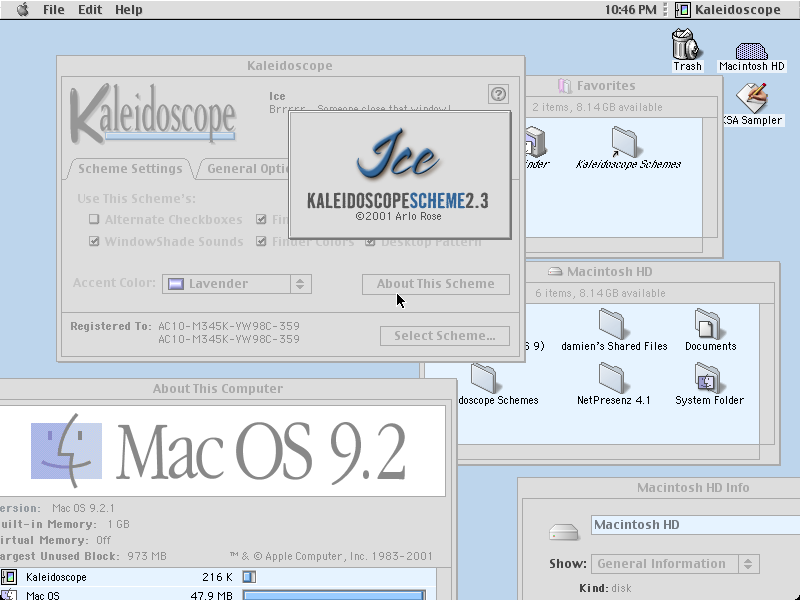This screenshot has height=600, width=800.
Task: Open the Help menu
Action: coord(128,10)
